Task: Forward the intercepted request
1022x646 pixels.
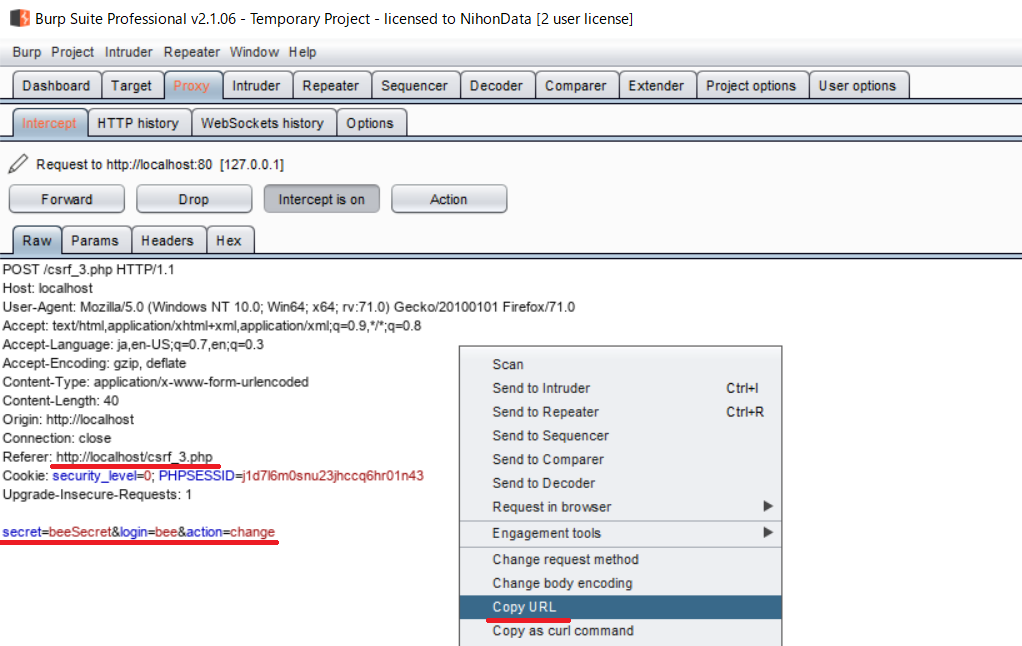Action: click(x=66, y=199)
